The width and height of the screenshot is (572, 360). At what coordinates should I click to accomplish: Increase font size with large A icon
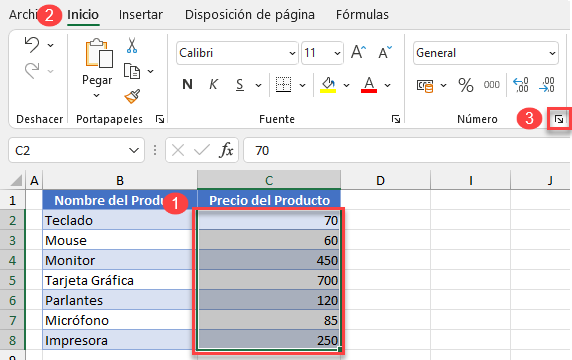358,53
